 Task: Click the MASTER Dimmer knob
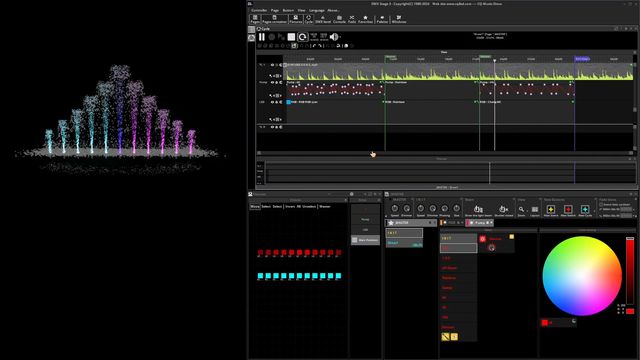407,209
